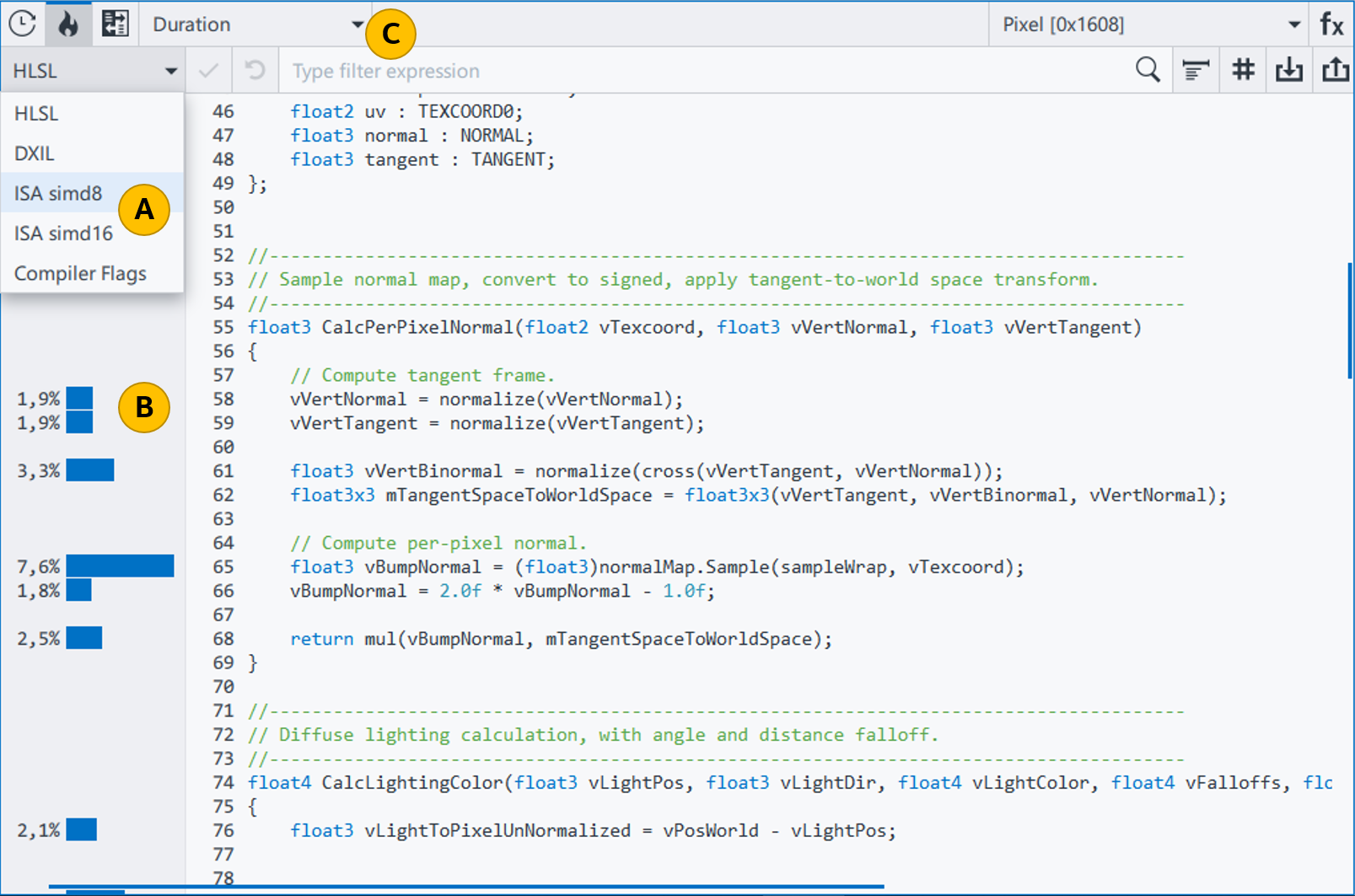1355x896 pixels.
Task: Click the fx shader icon
Action: (1331, 24)
